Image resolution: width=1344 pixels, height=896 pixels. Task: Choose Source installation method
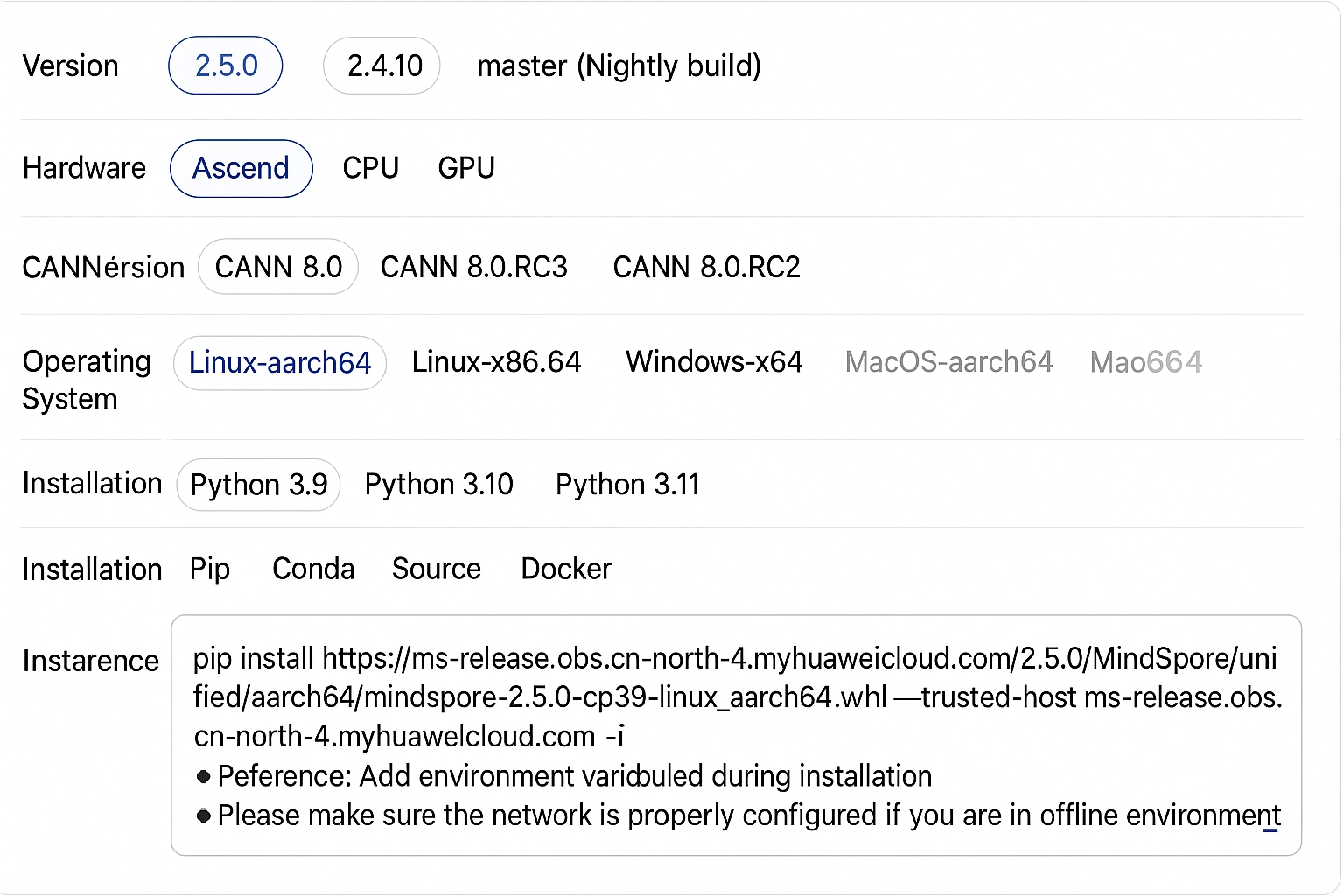click(436, 570)
